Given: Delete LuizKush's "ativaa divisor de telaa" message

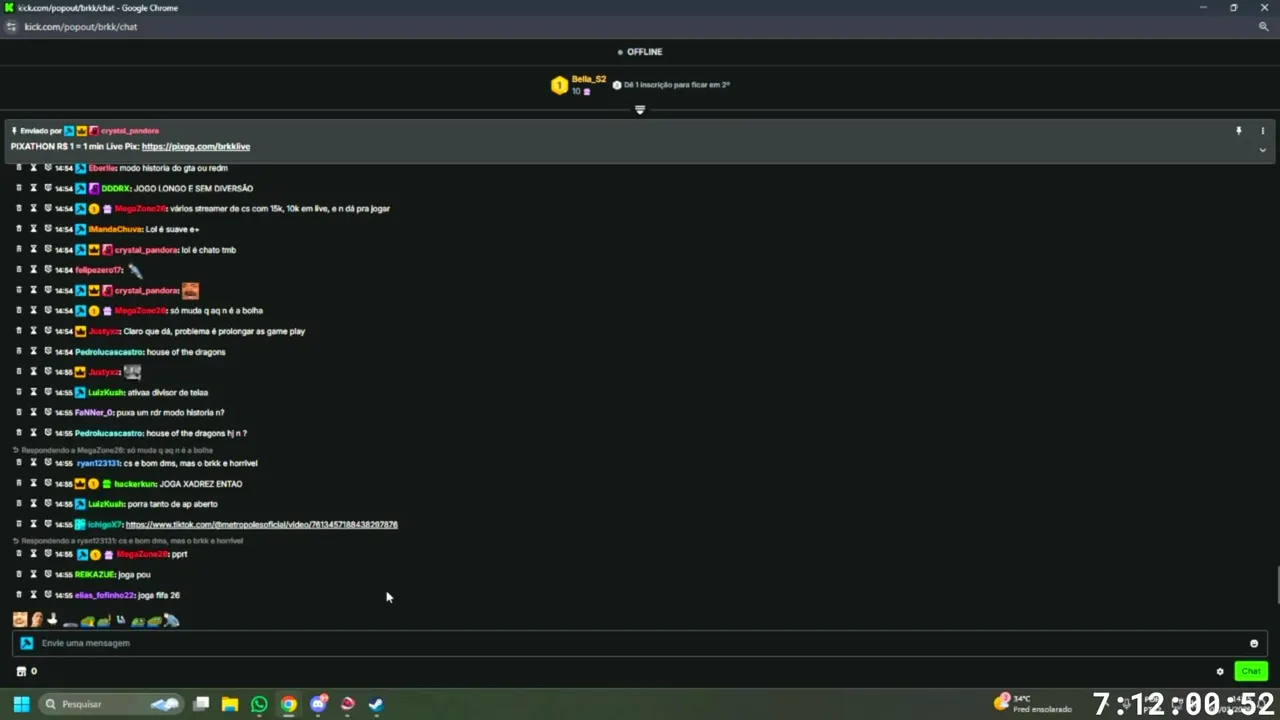Looking at the screenshot, I should [19, 392].
